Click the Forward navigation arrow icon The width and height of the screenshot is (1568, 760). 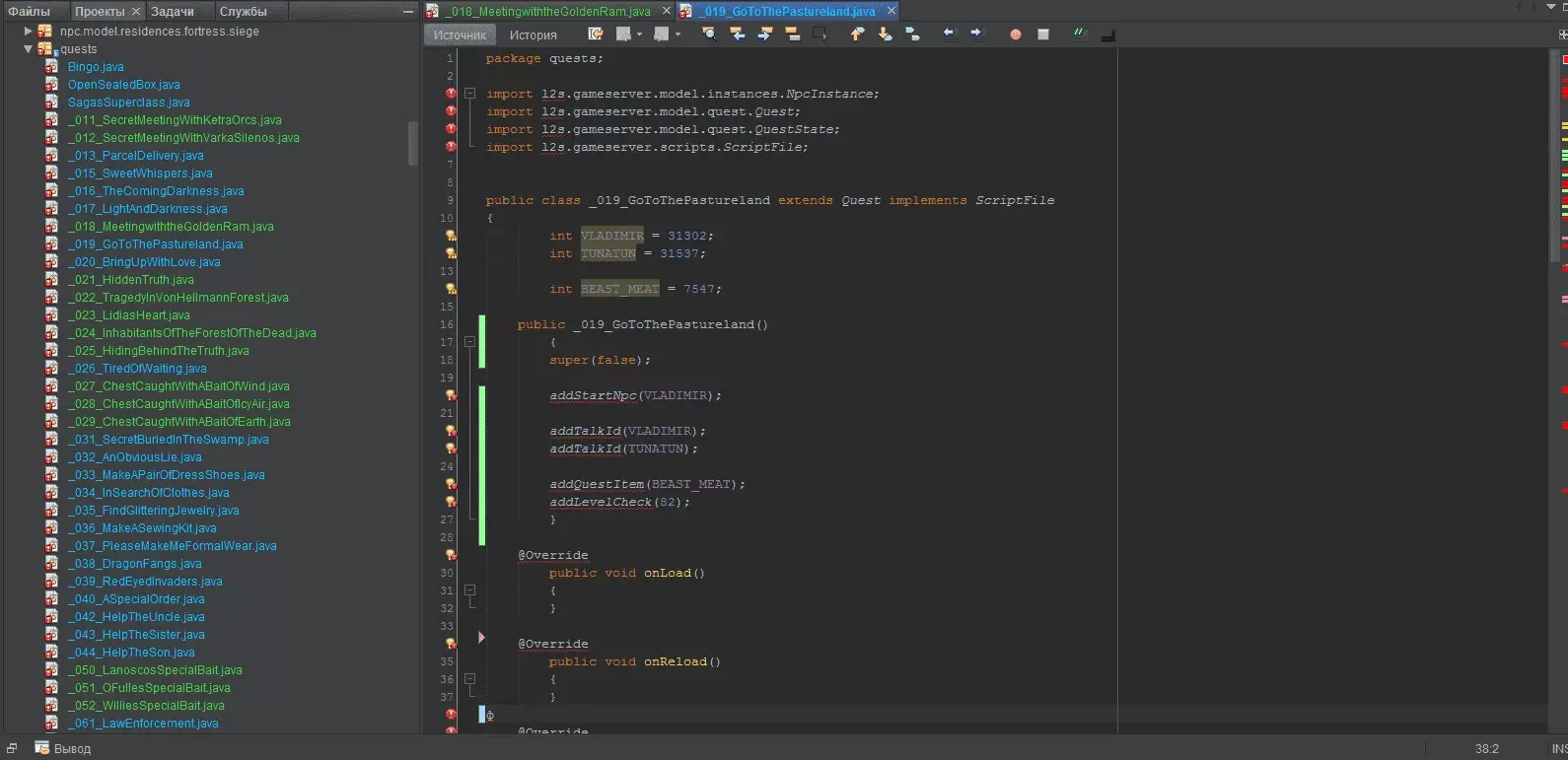coord(661,35)
